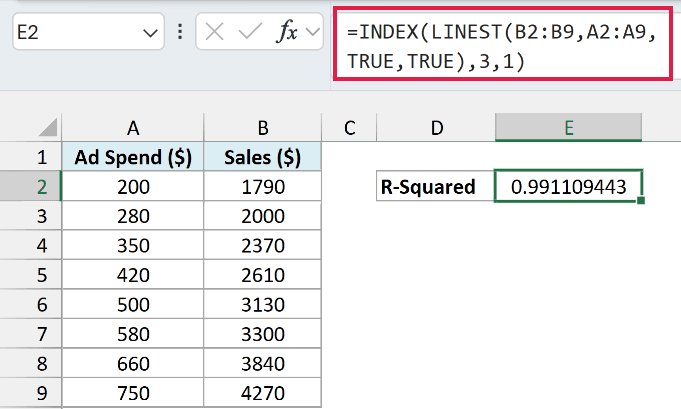681x409 pixels.
Task: Select cell containing 2610
Action: pyautogui.click(x=262, y=275)
